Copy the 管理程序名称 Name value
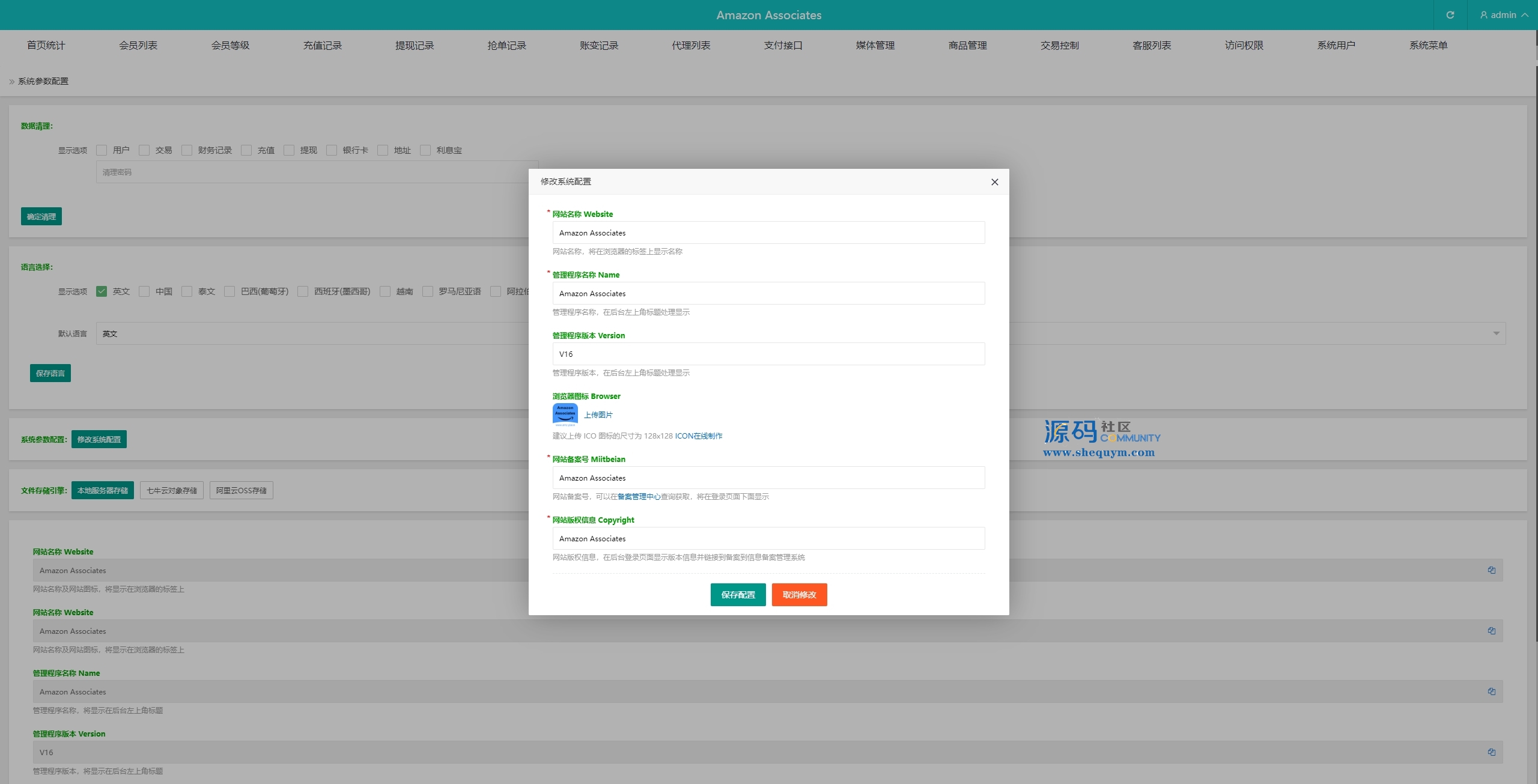Viewport: 1538px width, 784px height. 1492,691
